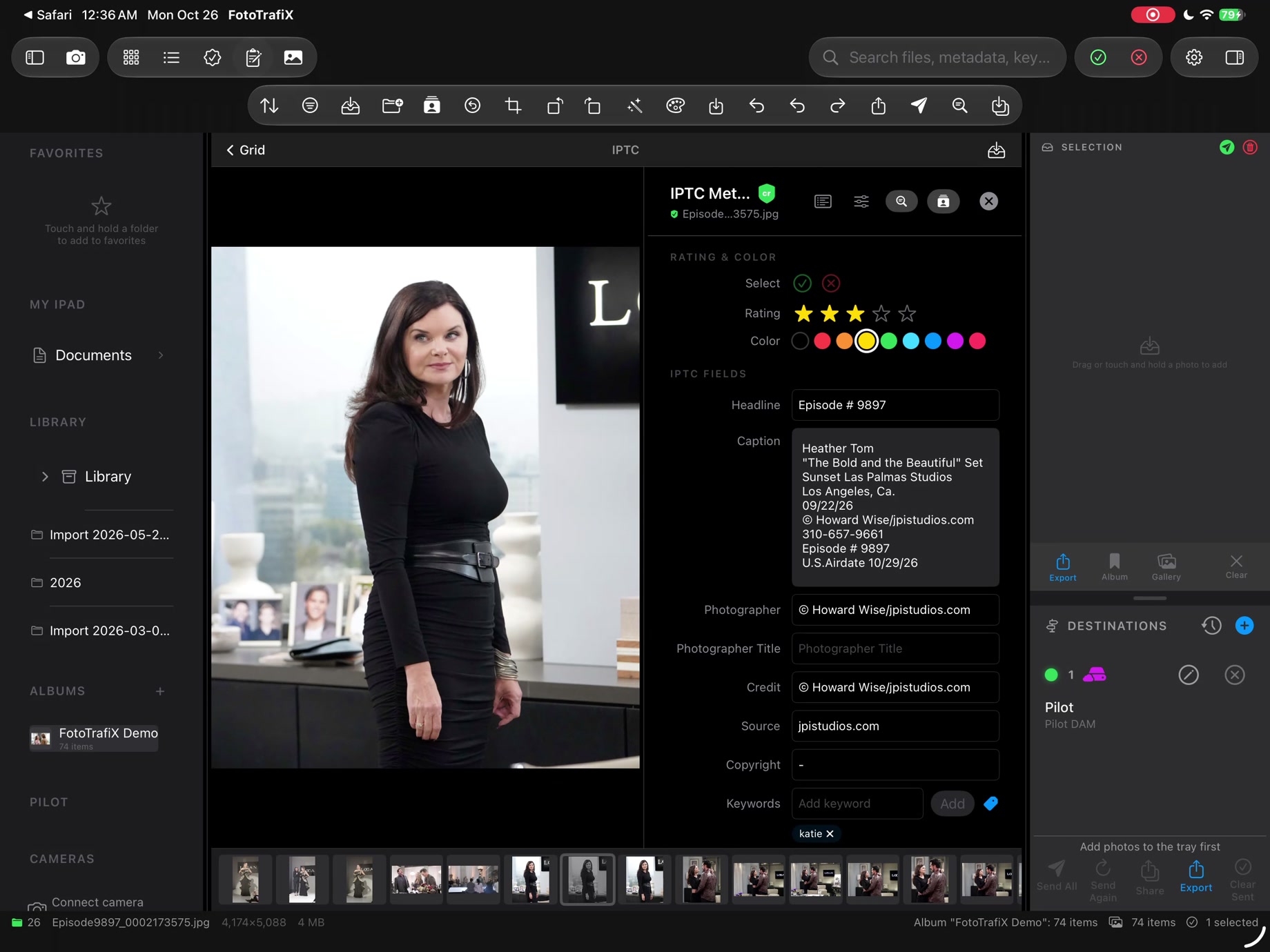Disable the Pilot destination slash-circle button
The image size is (1270, 952).
click(1189, 675)
